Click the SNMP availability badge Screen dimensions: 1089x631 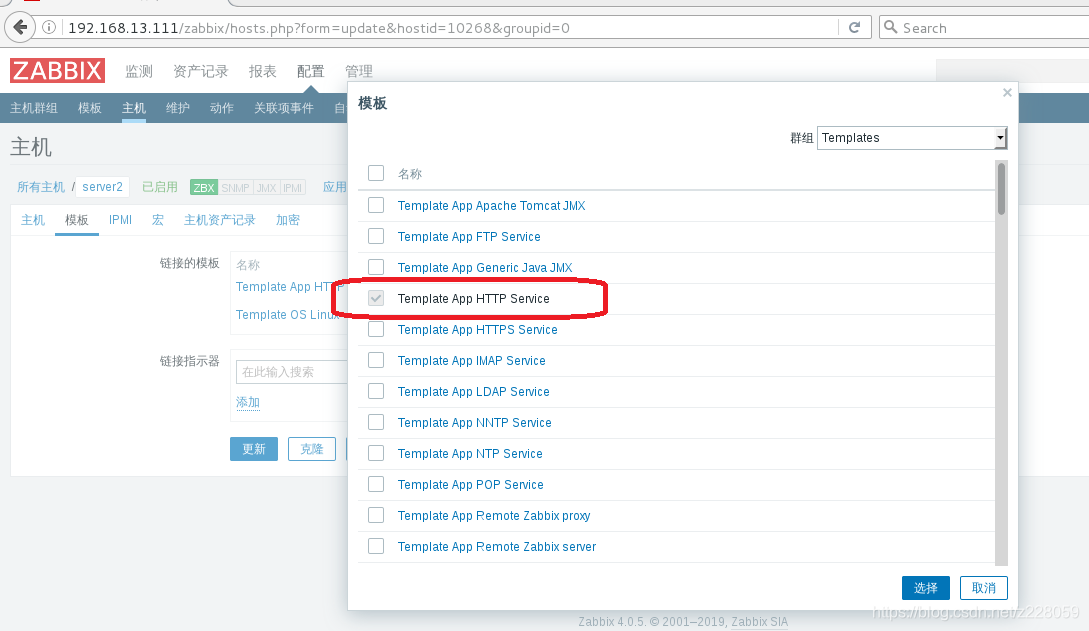click(x=235, y=187)
